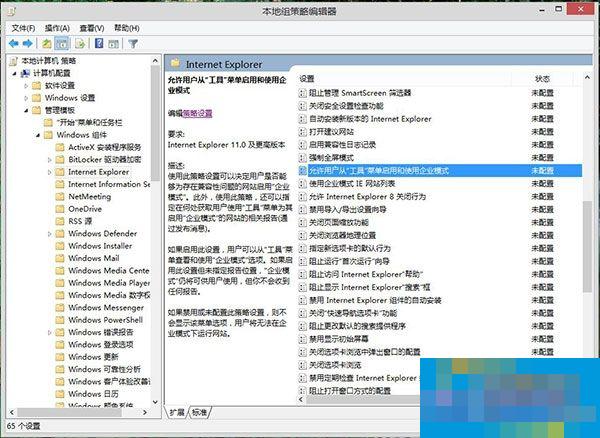Expand the Internet Explorer tree node
600x438 pixels.
[49, 172]
